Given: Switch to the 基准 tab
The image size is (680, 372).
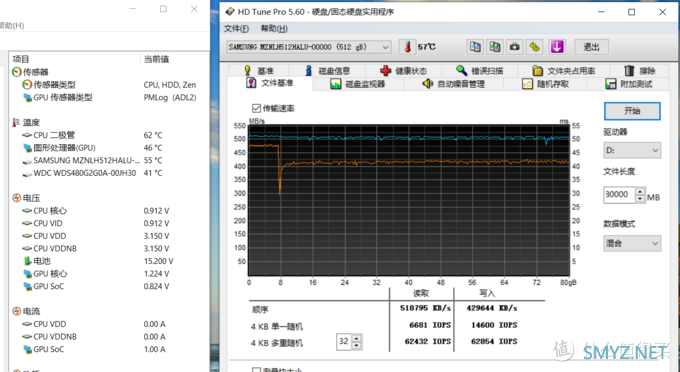Looking at the screenshot, I should click(x=258, y=71).
